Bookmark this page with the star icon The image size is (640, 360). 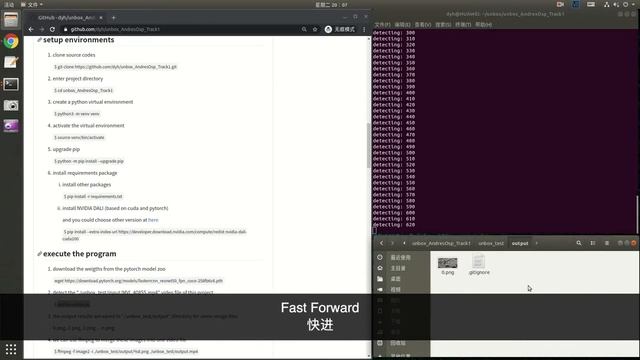tap(315, 29)
